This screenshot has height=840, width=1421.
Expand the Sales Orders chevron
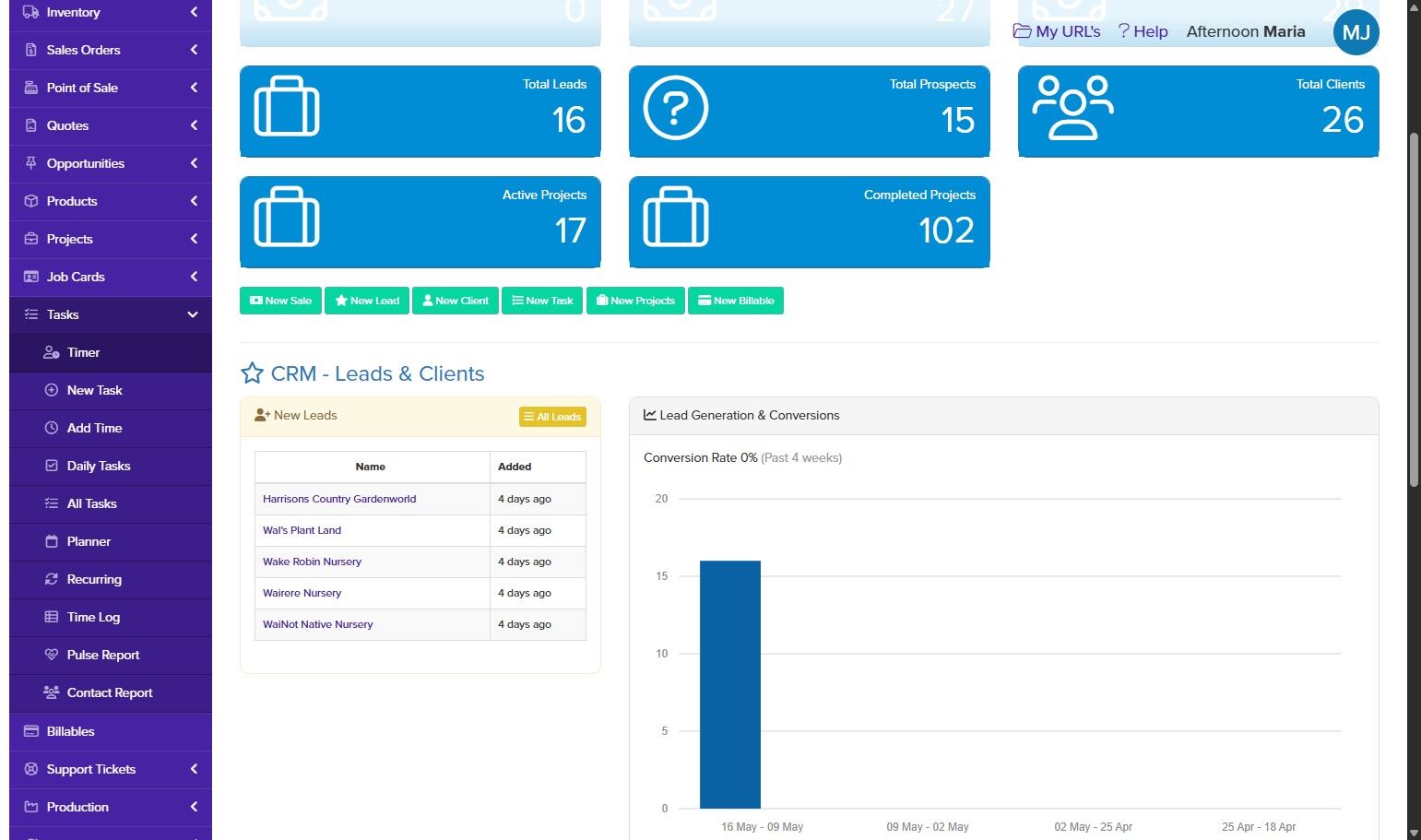point(194,50)
